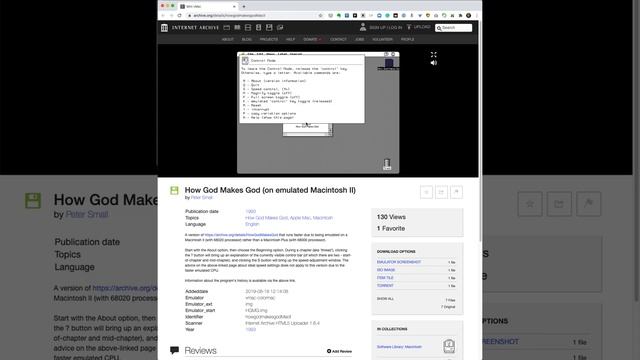This screenshot has height=360, width=640.
Task: Click the magnifier icon in Search box
Action: (439, 28)
